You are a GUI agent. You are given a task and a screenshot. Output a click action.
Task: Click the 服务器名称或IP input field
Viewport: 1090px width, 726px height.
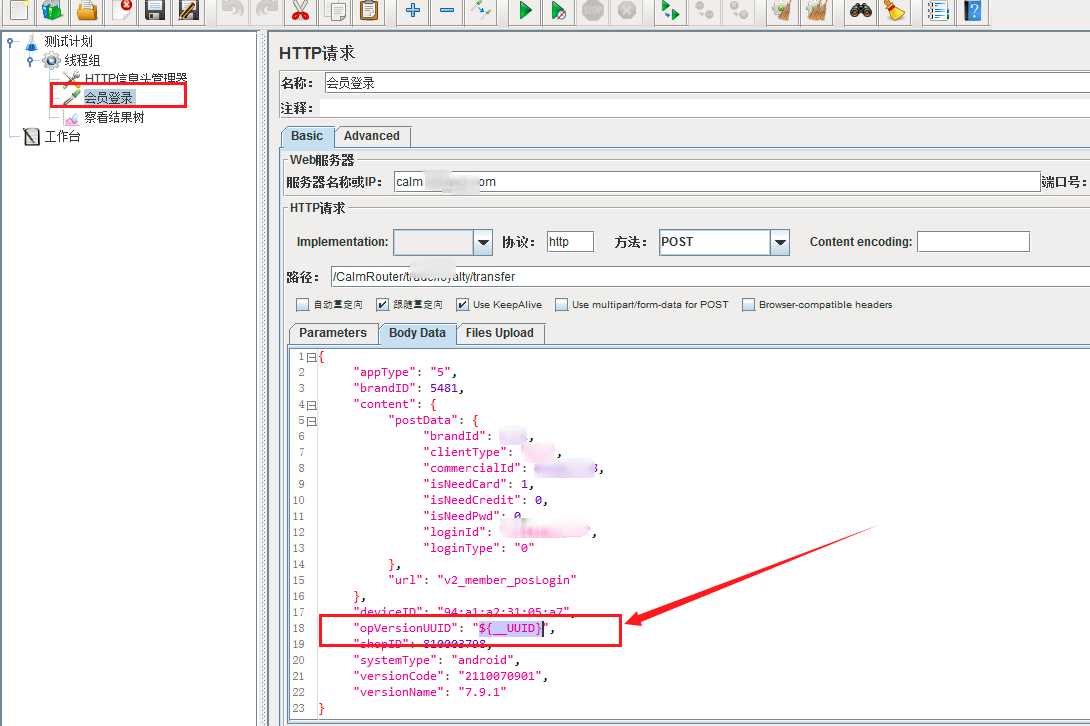pyautogui.click(x=717, y=182)
